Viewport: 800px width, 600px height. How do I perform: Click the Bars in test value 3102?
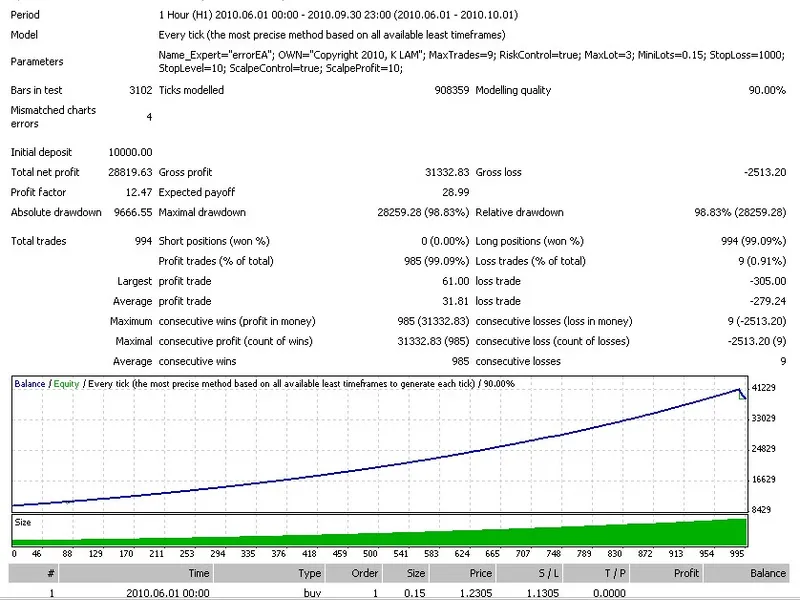tap(140, 90)
